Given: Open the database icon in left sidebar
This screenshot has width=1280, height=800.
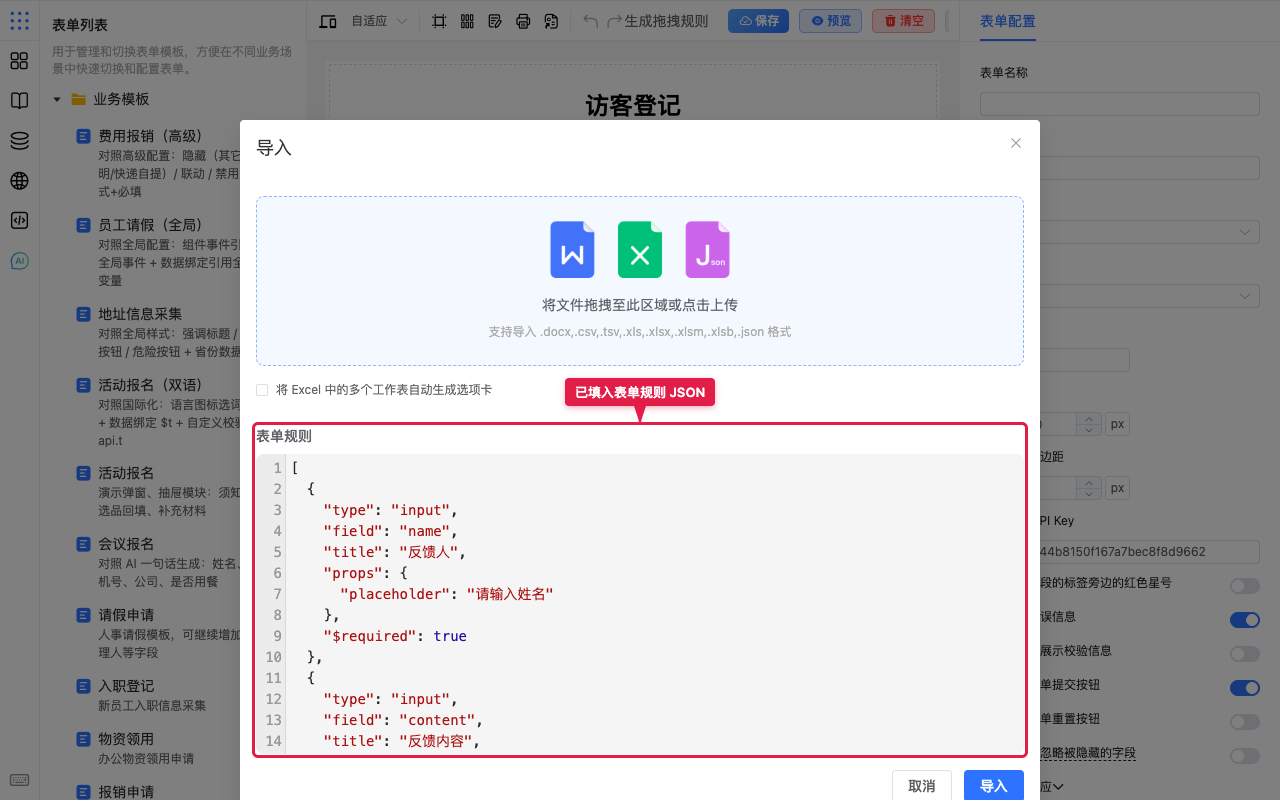Looking at the screenshot, I should [19, 141].
